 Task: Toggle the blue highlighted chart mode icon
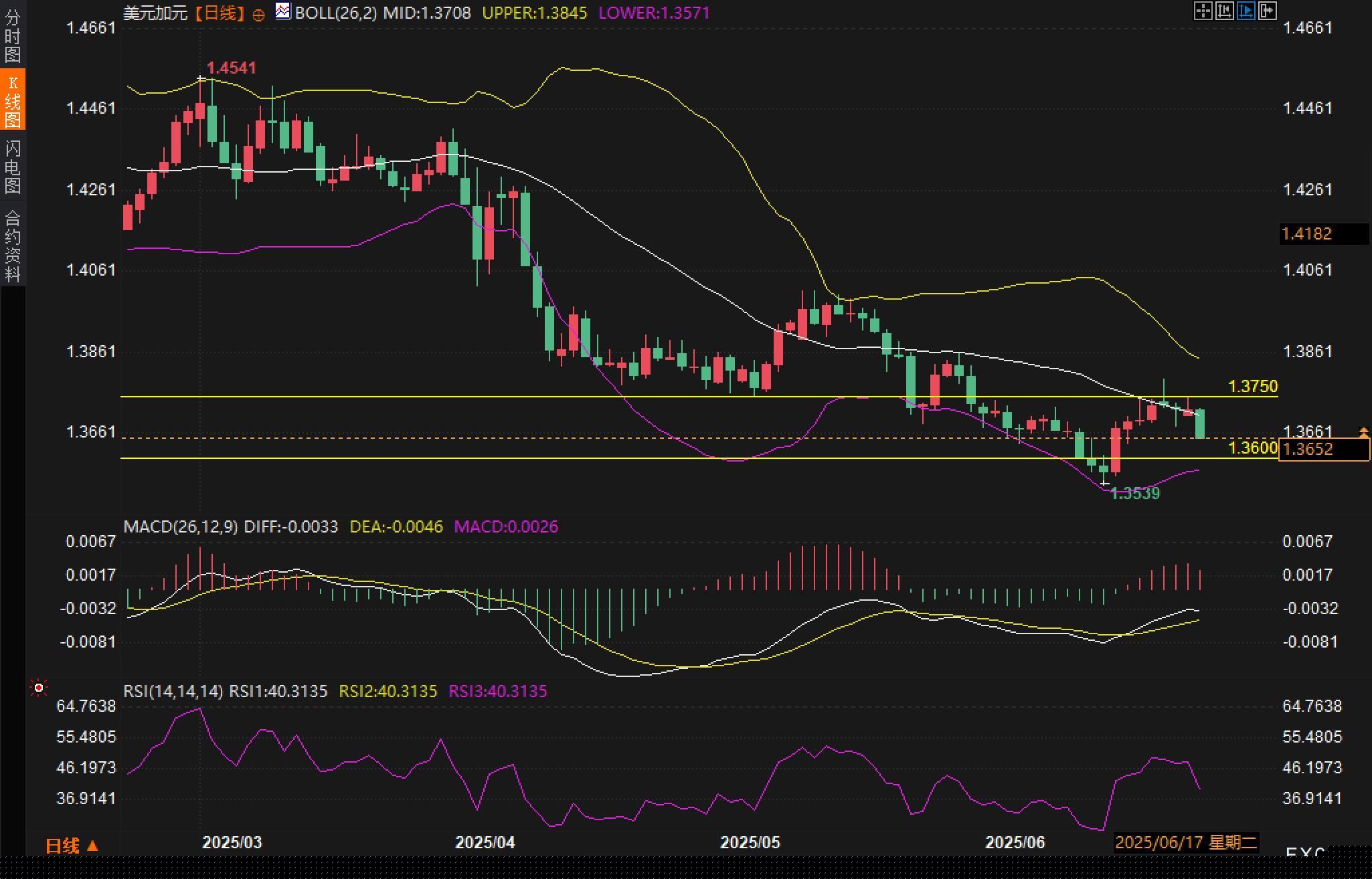click(x=1246, y=11)
